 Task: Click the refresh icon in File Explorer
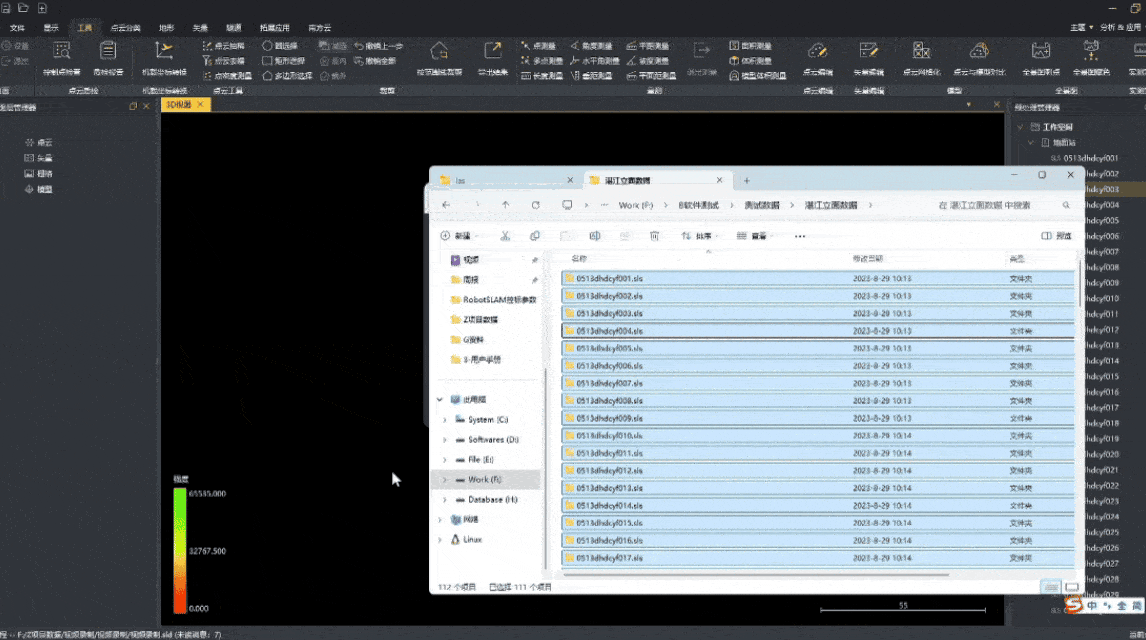(536, 205)
